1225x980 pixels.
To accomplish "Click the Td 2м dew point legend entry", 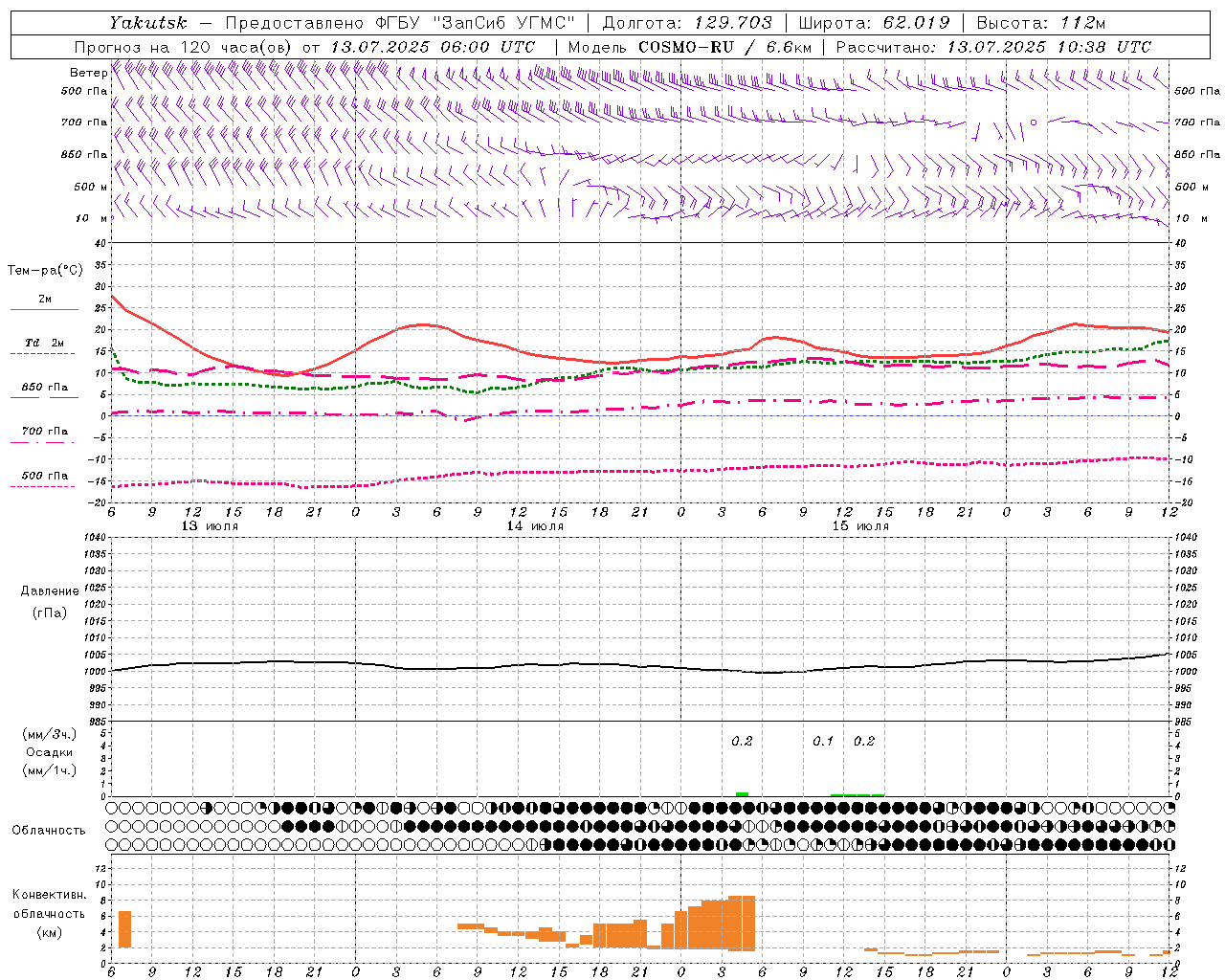I will (44, 343).
